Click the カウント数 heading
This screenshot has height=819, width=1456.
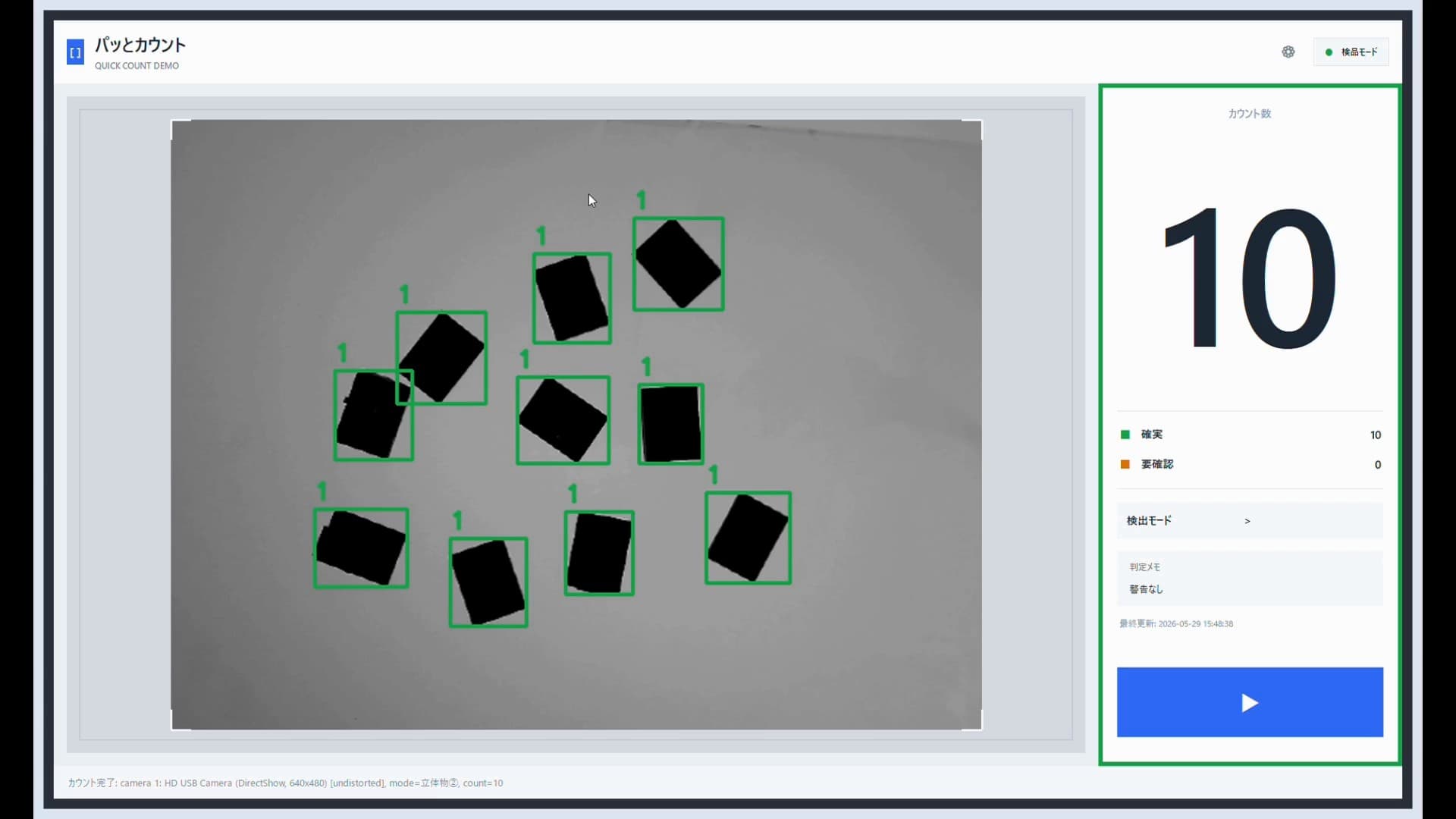1250,114
